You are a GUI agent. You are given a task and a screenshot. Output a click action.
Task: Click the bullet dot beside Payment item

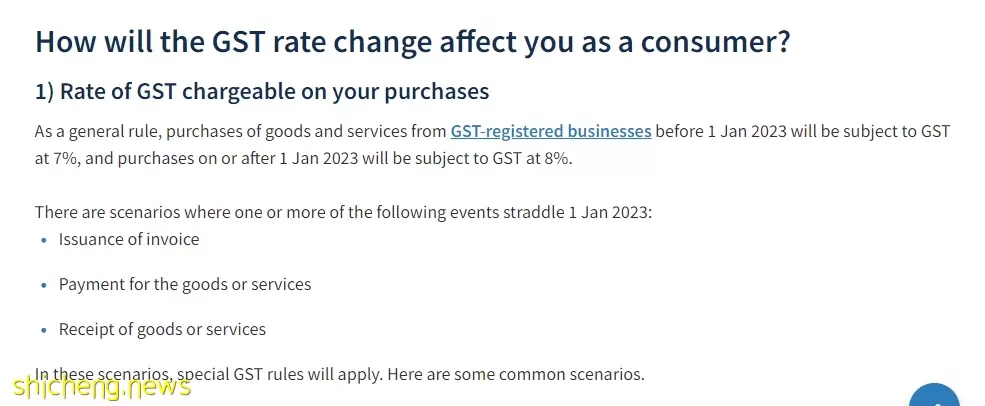[43, 285]
